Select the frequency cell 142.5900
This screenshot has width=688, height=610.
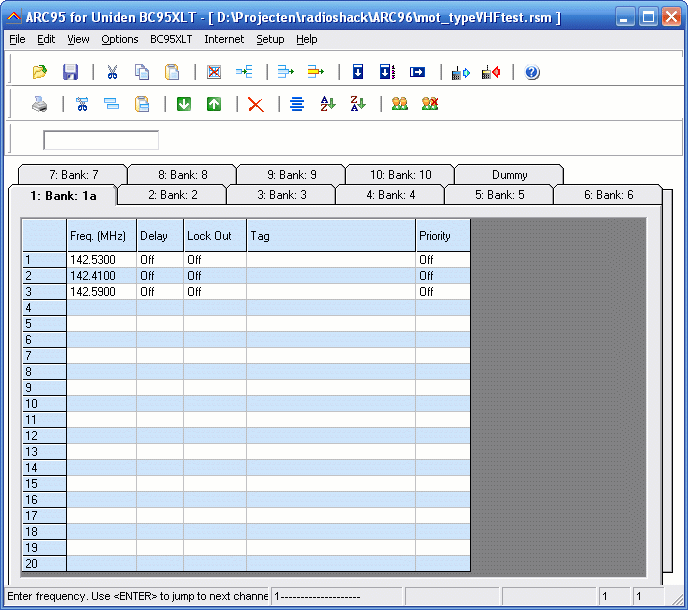point(101,292)
